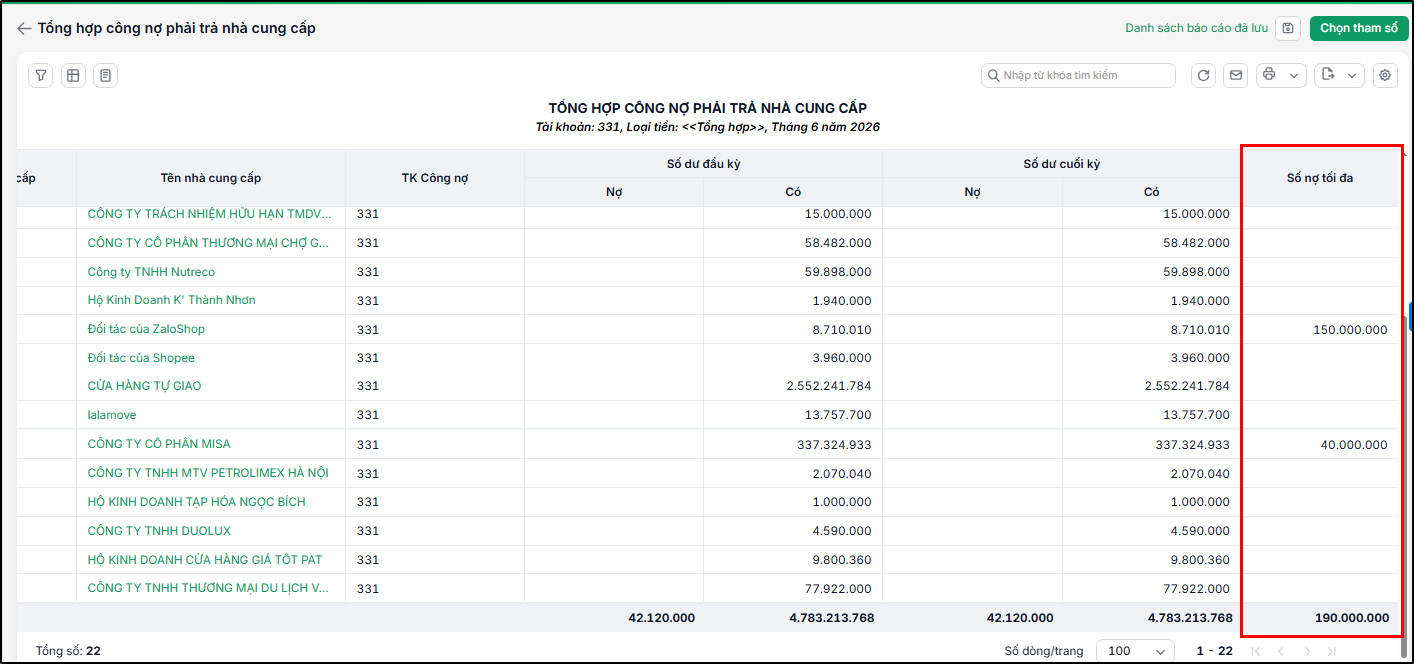Open CÔNG TY TNHH MTV PETROLIMEX HÀ NỘI
Image resolution: width=1414 pixels, height=664 pixels.
pyautogui.click(x=208, y=473)
